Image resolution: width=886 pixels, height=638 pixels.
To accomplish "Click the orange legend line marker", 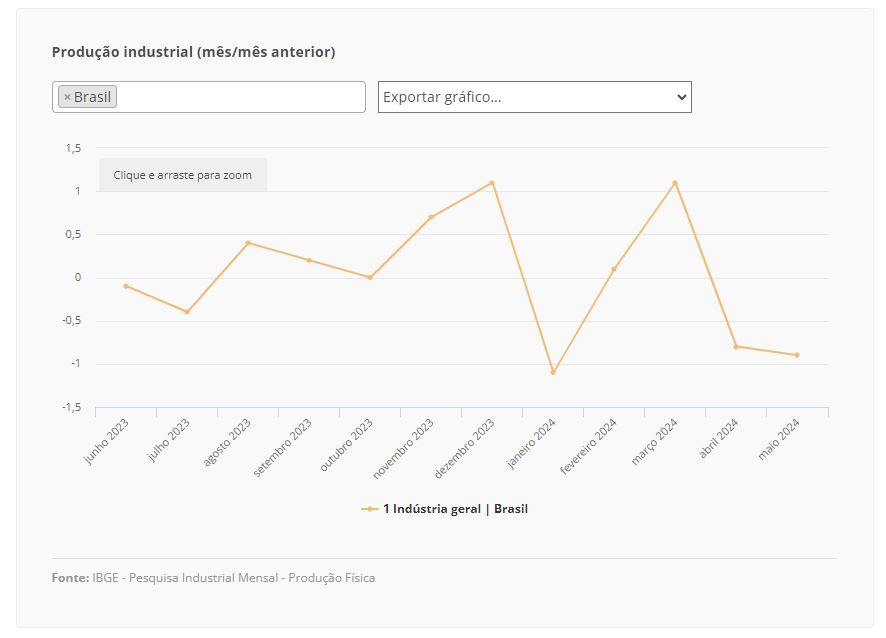I will point(370,509).
